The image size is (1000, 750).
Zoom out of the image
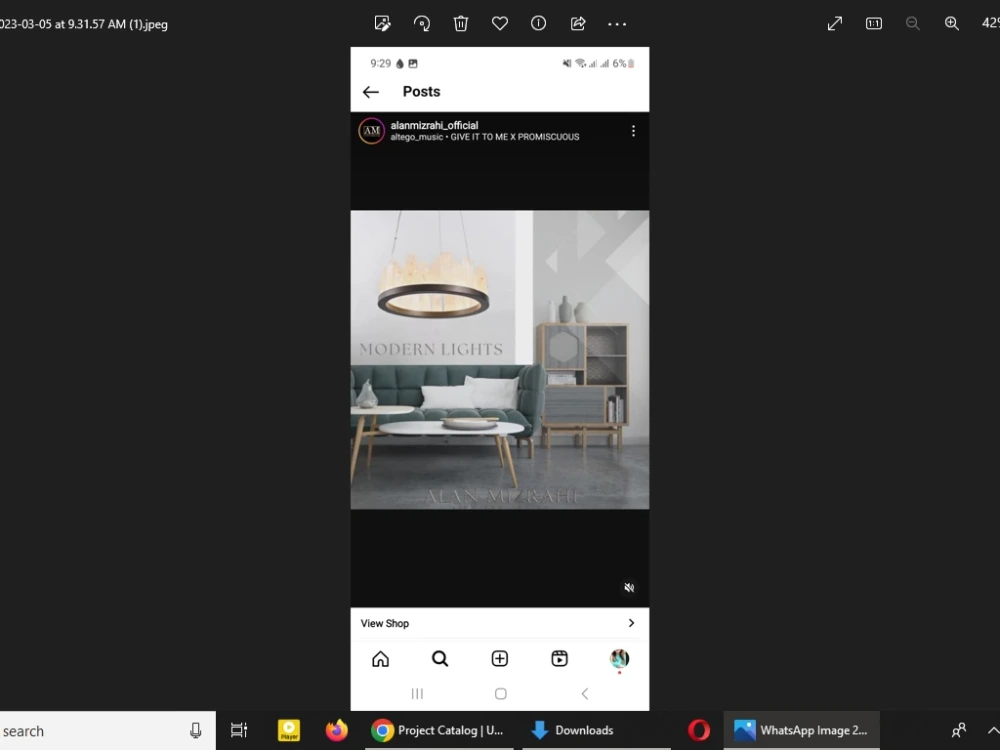point(913,24)
